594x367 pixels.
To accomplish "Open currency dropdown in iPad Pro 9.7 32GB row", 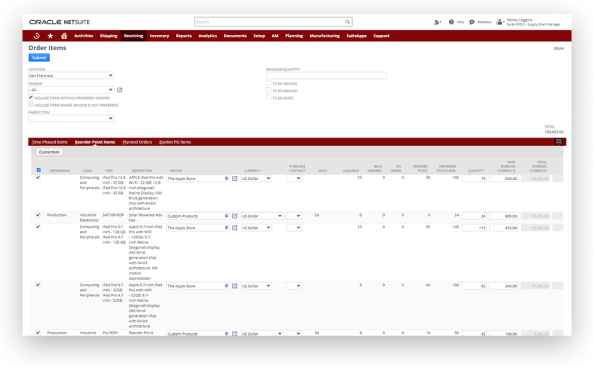I will [x=256, y=286].
